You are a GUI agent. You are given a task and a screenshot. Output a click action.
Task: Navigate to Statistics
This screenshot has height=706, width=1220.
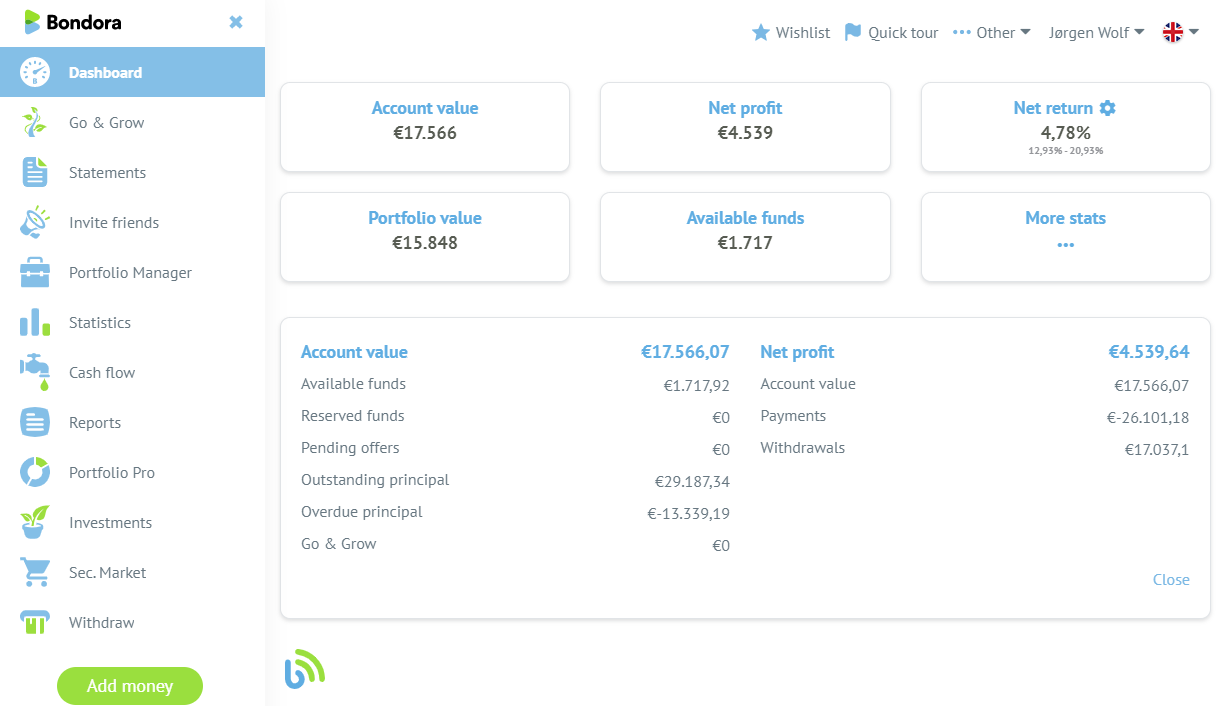click(132, 322)
